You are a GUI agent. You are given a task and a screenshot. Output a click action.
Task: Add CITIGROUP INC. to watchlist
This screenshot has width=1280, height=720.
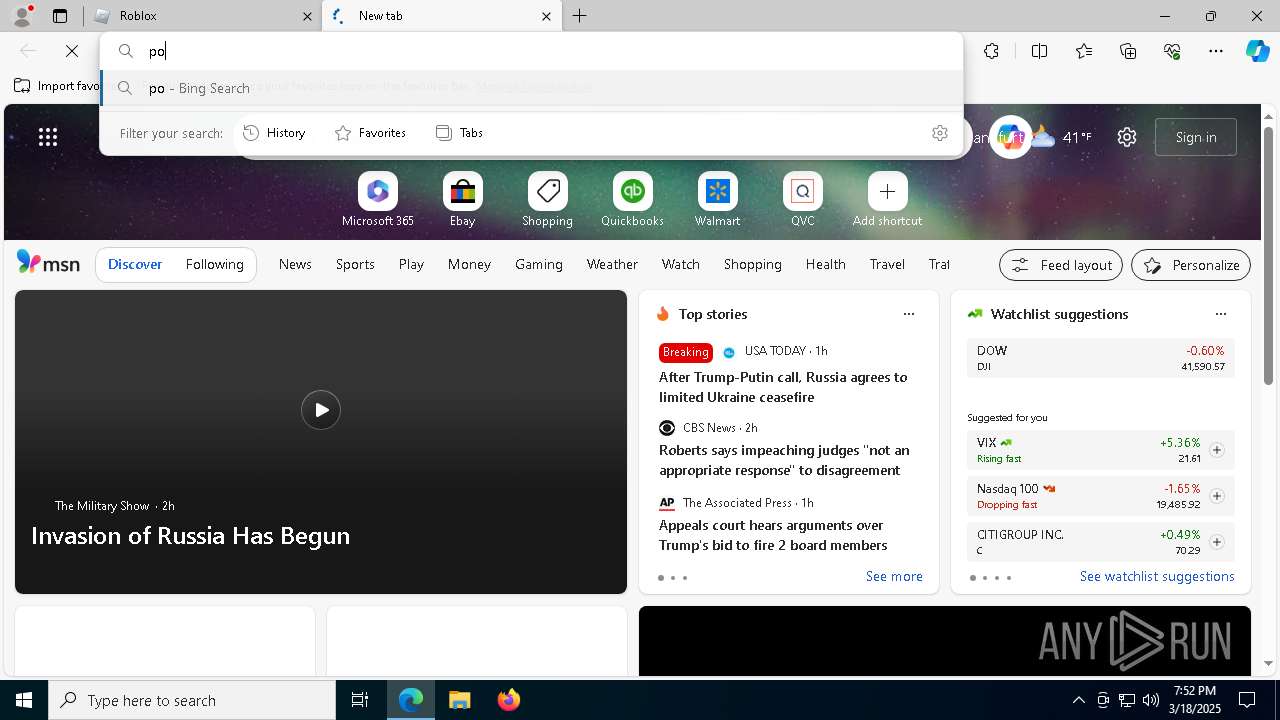point(1217,542)
